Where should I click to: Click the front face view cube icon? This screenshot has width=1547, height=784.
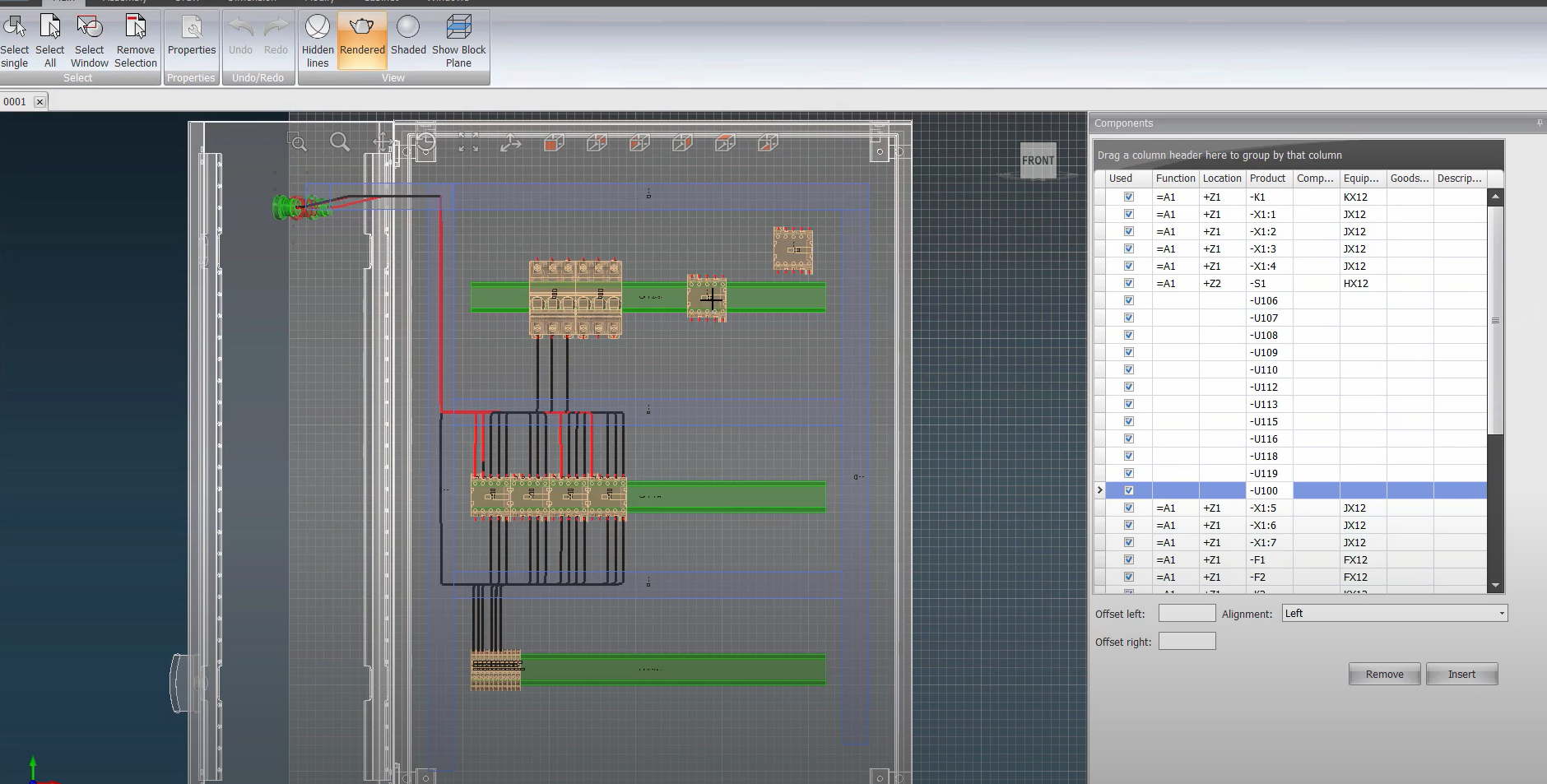pyautogui.click(x=554, y=143)
